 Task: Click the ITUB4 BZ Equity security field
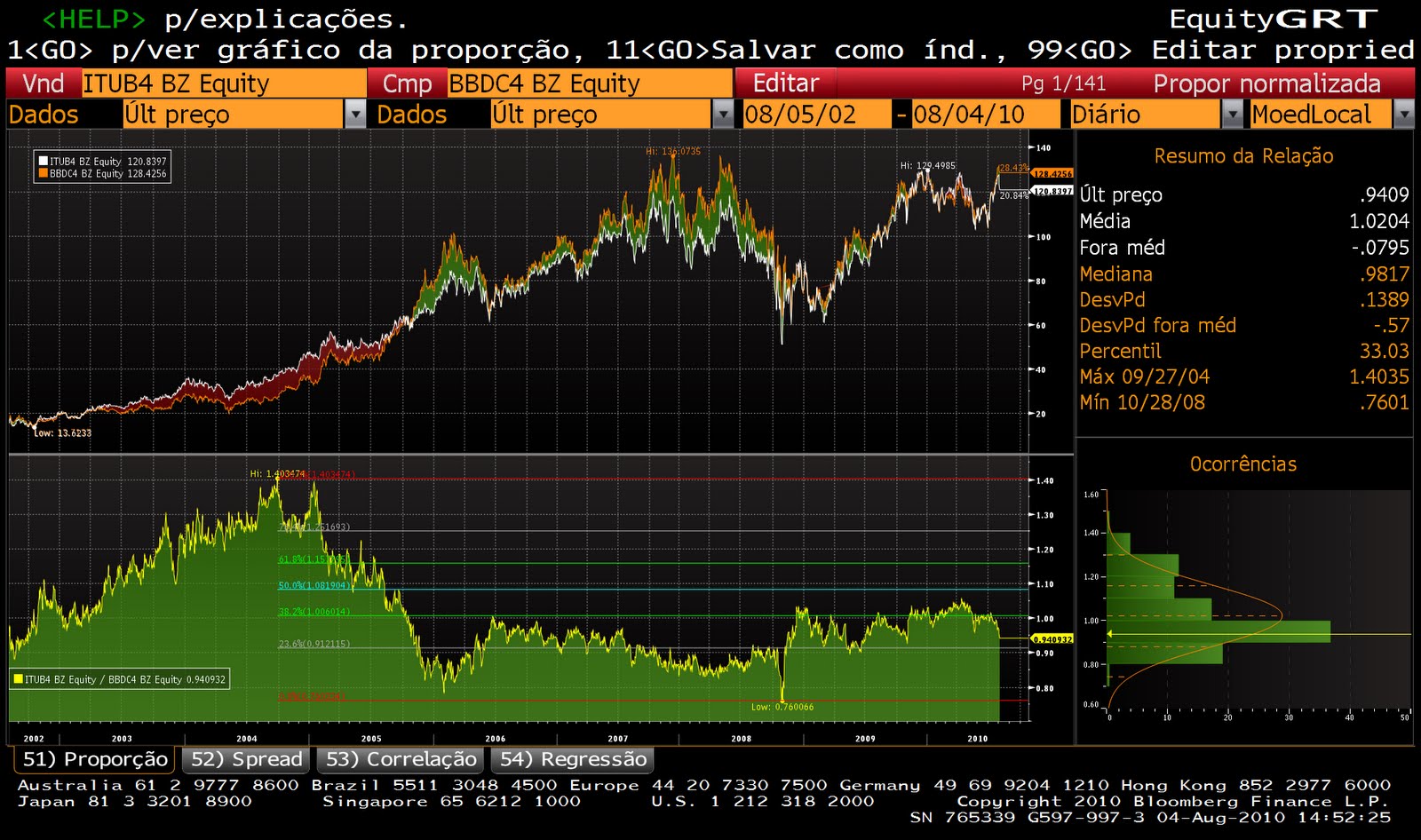(224, 83)
